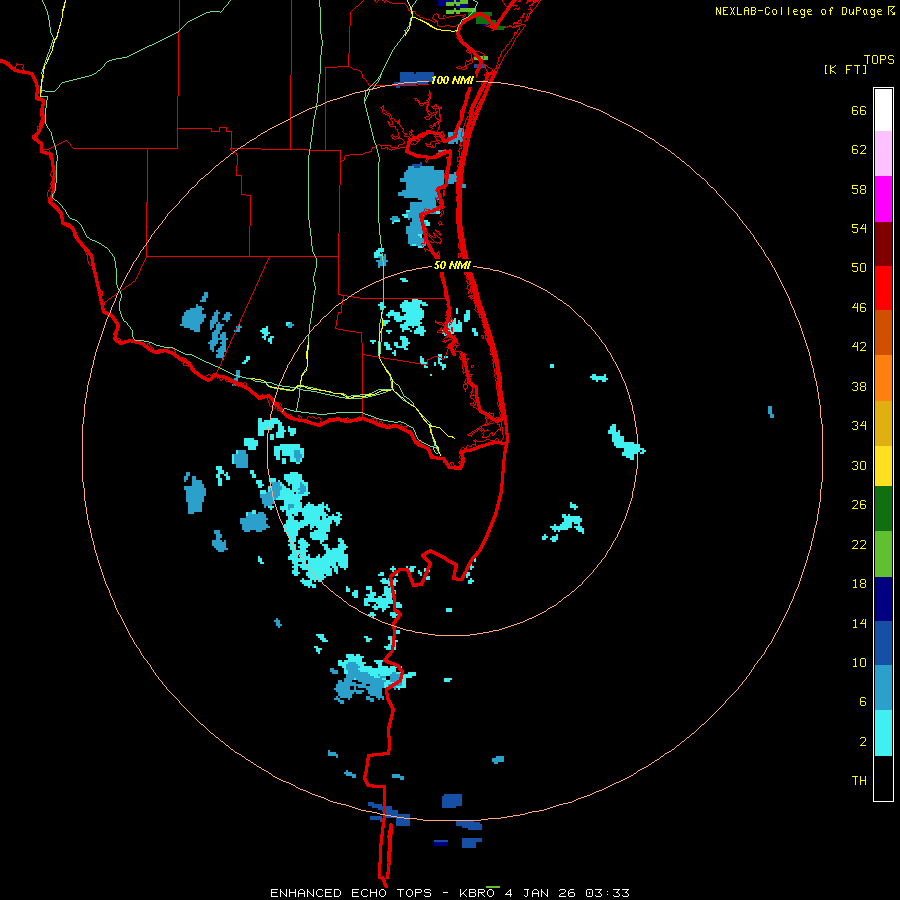
Task: Click the 'TOPS' legend title
Action: point(879,60)
